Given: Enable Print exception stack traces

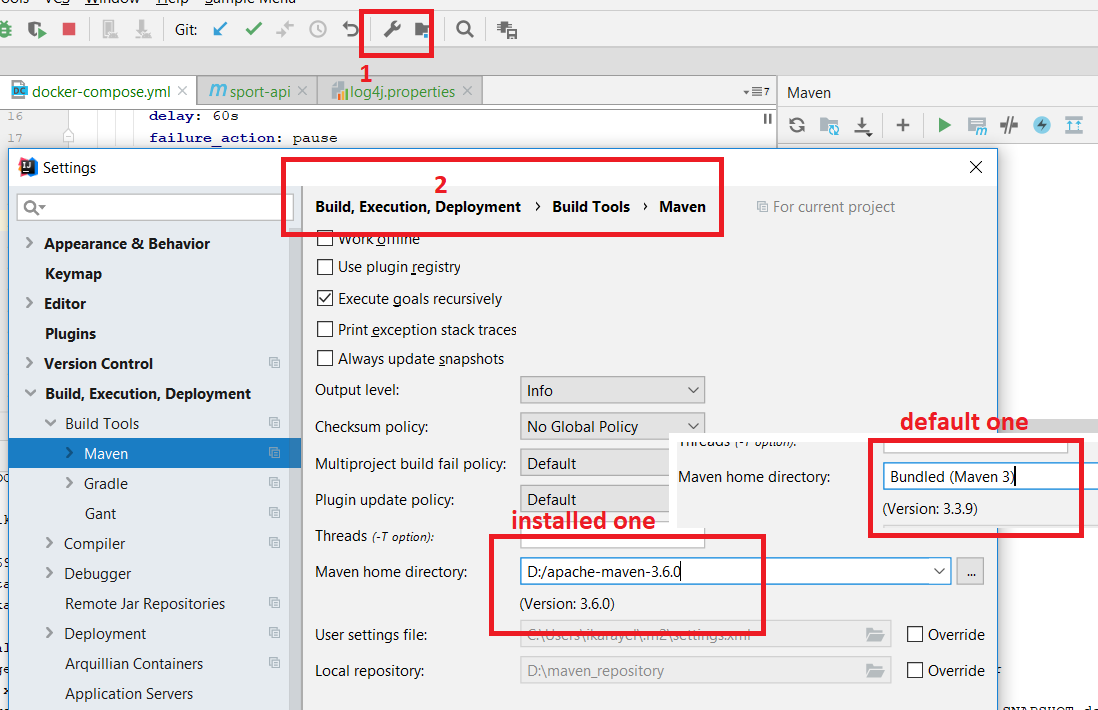Looking at the screenshot, I should pos(324,329).
